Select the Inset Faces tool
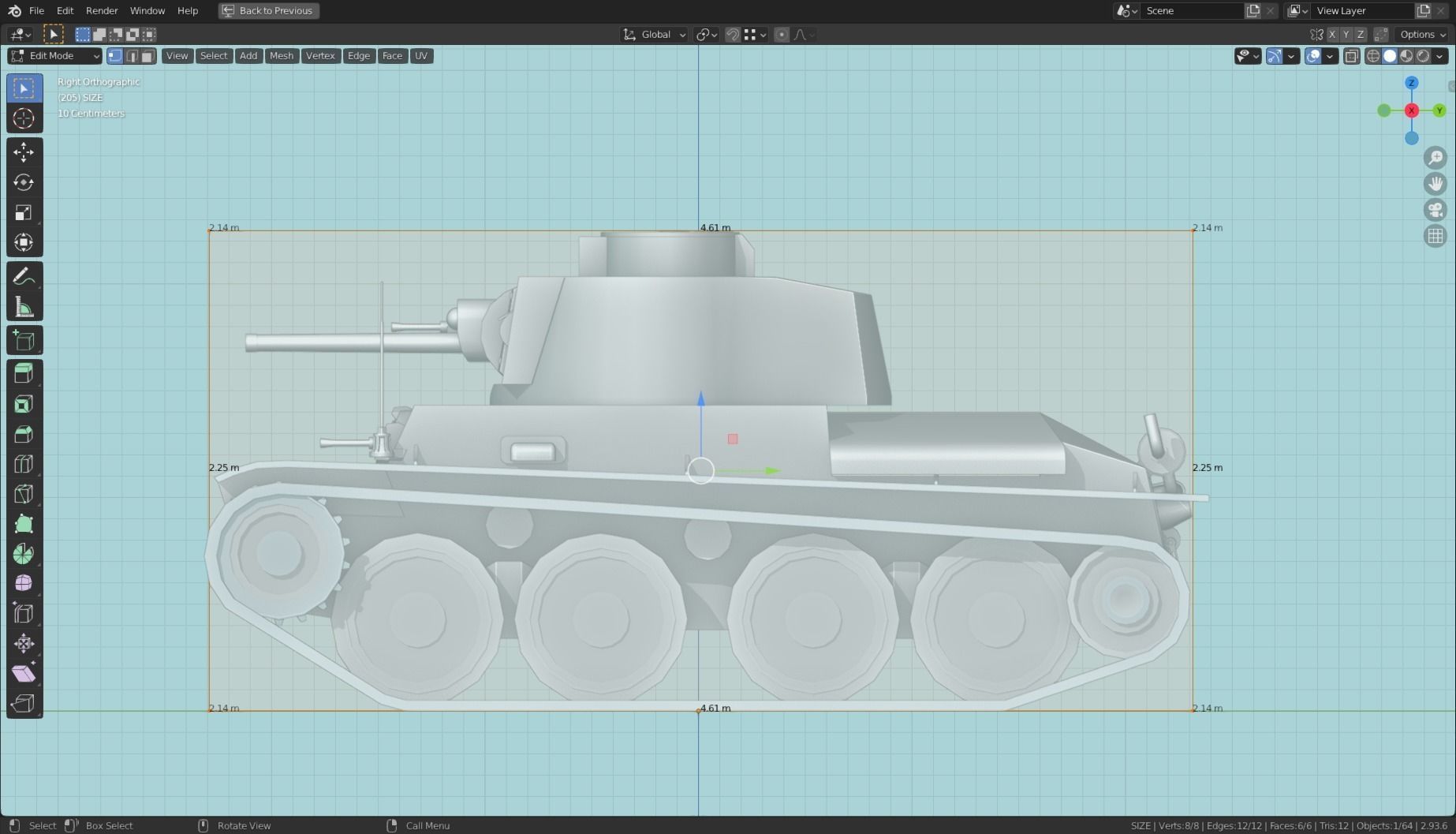 [24, 405]
